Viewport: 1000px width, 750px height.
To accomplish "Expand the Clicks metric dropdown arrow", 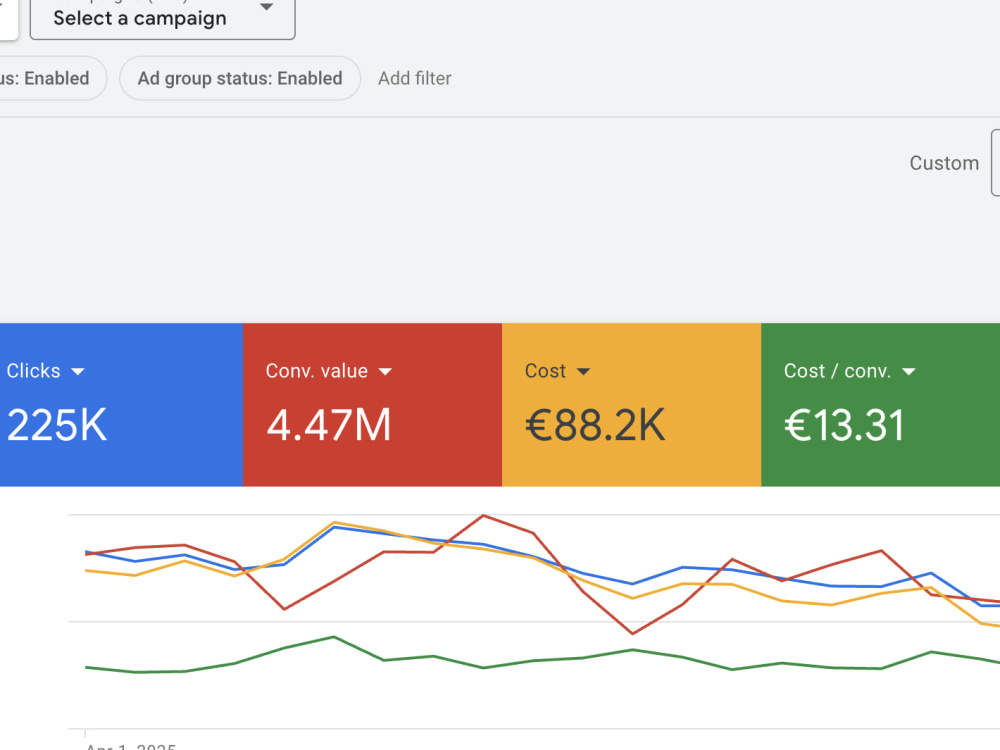I will point(78,372).
